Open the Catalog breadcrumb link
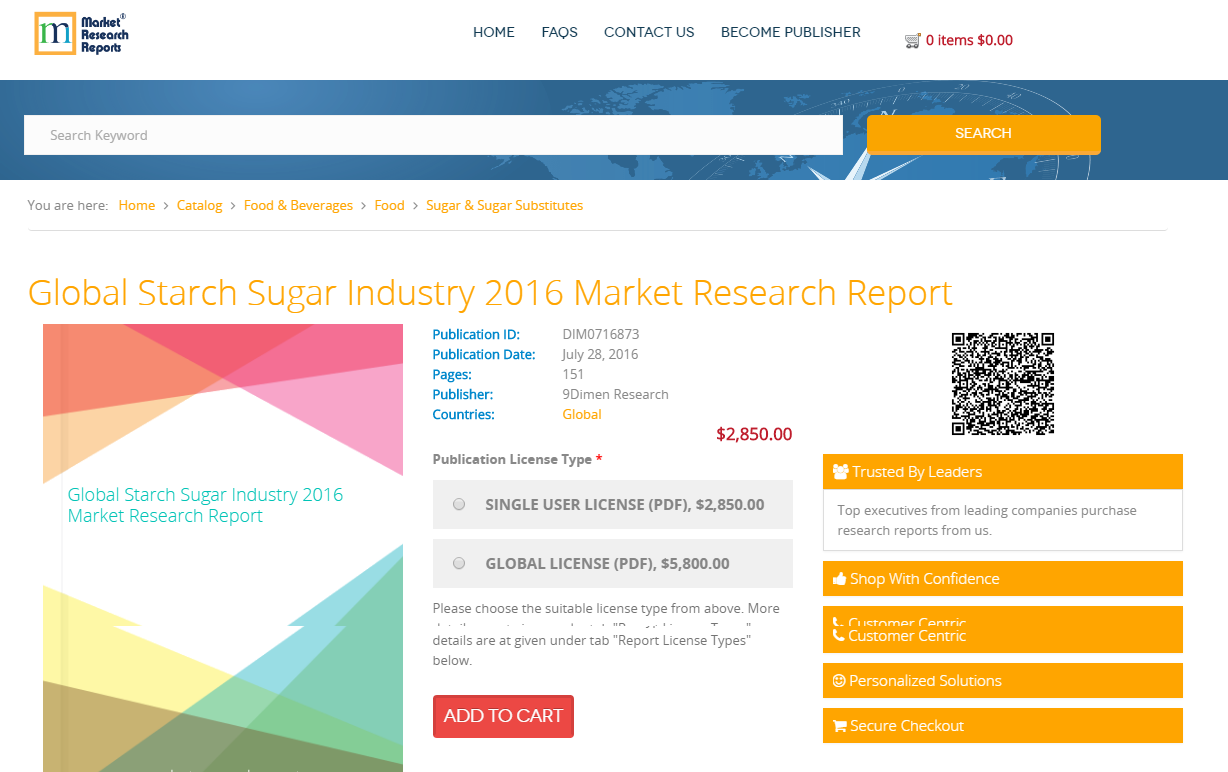This screenshot has width=1228, height=772. pyautogui.click(x=199, y=205)
